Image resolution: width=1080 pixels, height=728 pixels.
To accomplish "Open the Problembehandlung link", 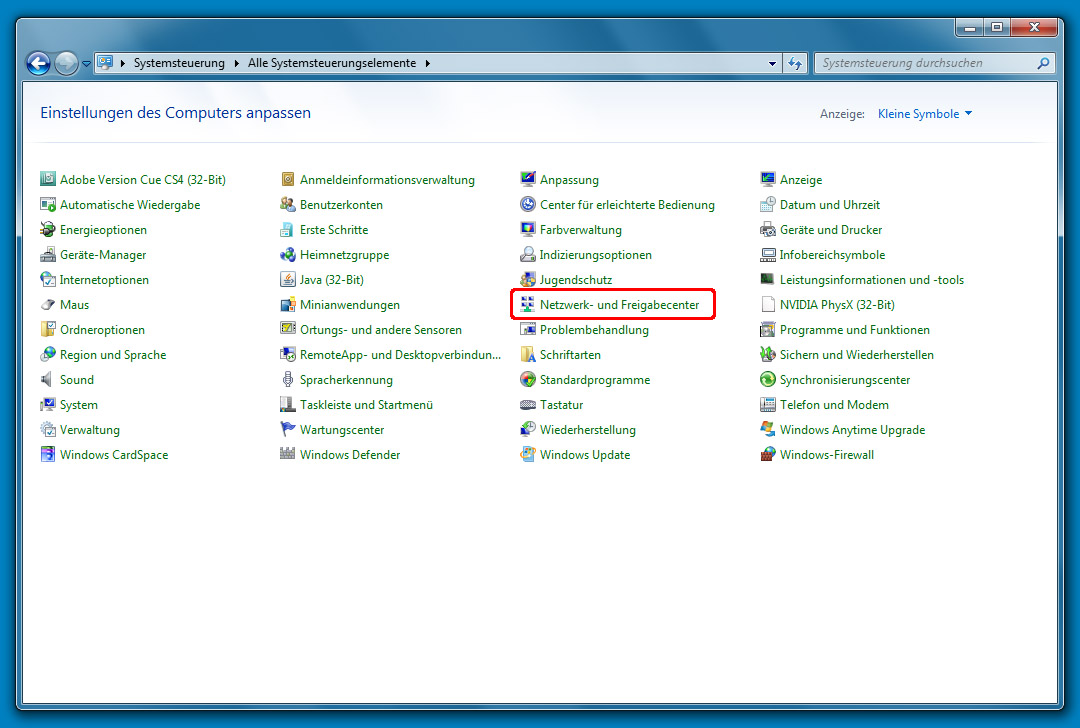I will click(594, 330).
